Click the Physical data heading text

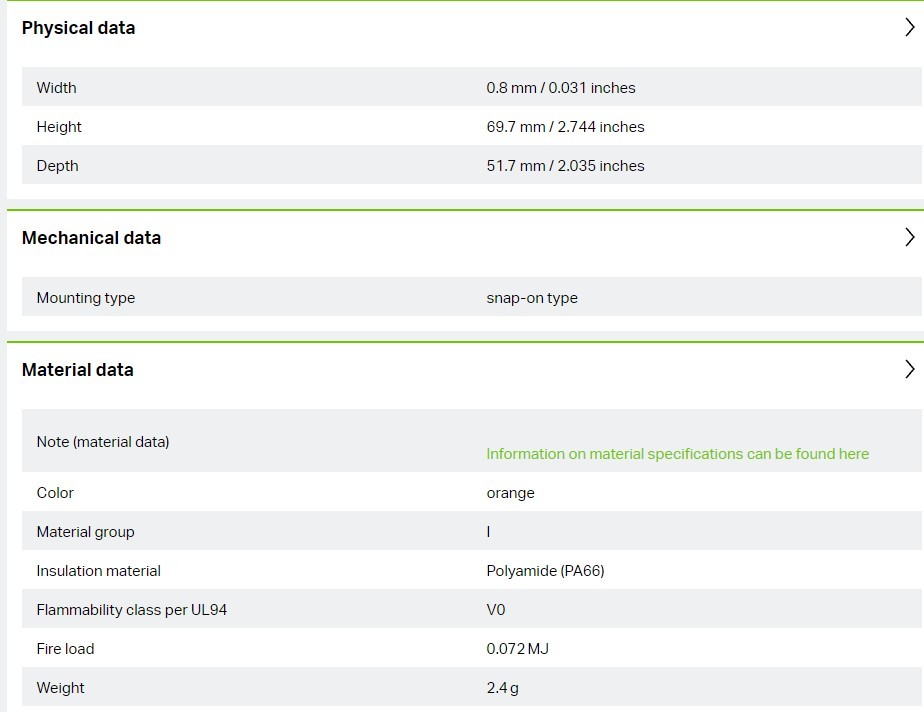(x=78, y=28)
